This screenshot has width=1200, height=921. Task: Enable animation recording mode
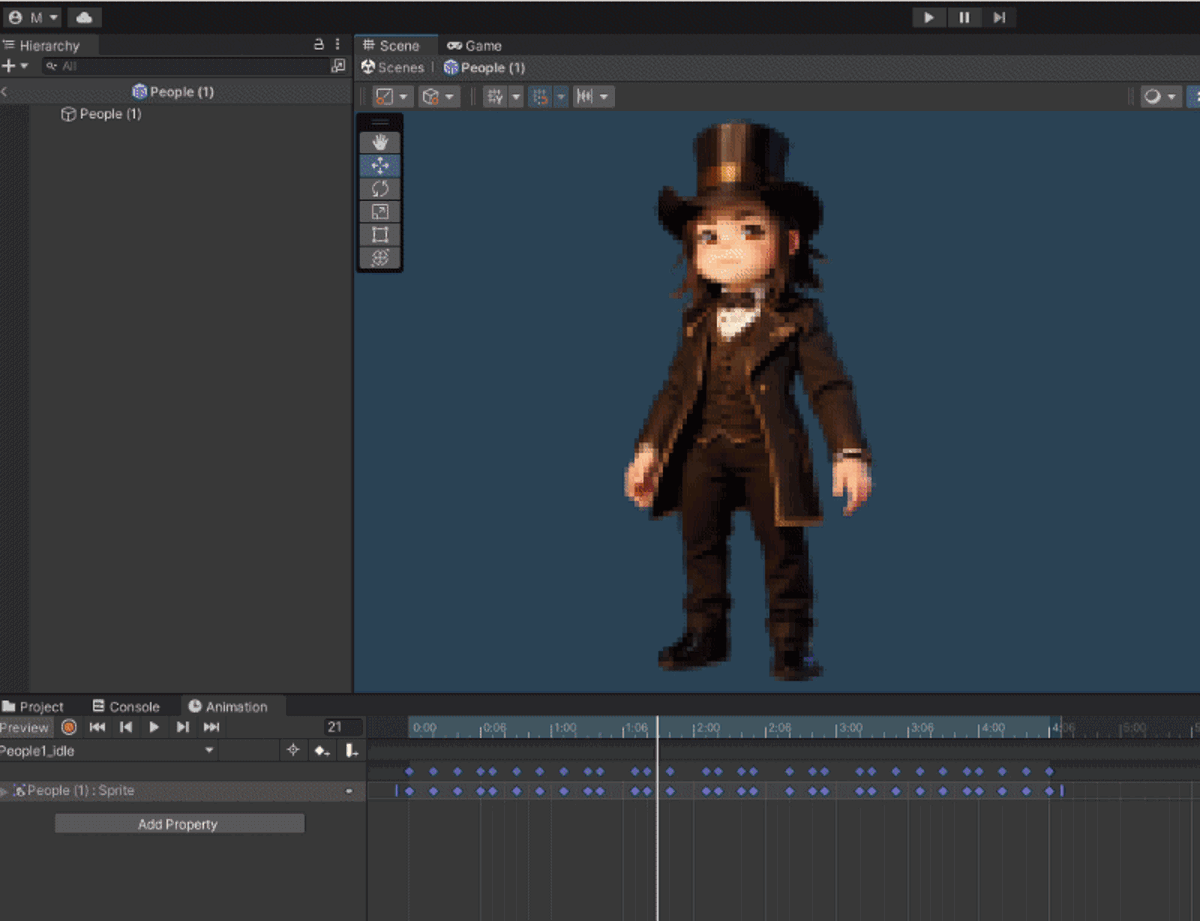(x=68, y=727)
